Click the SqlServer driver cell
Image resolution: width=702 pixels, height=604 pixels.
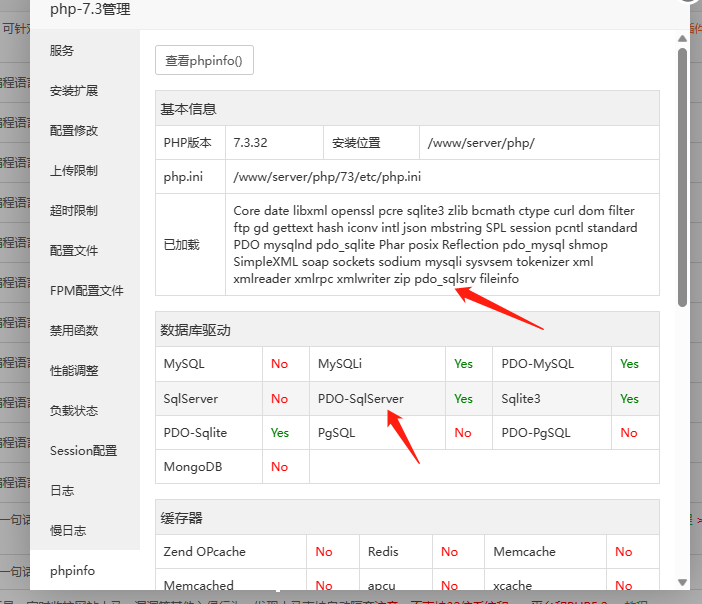pos(209,398)
